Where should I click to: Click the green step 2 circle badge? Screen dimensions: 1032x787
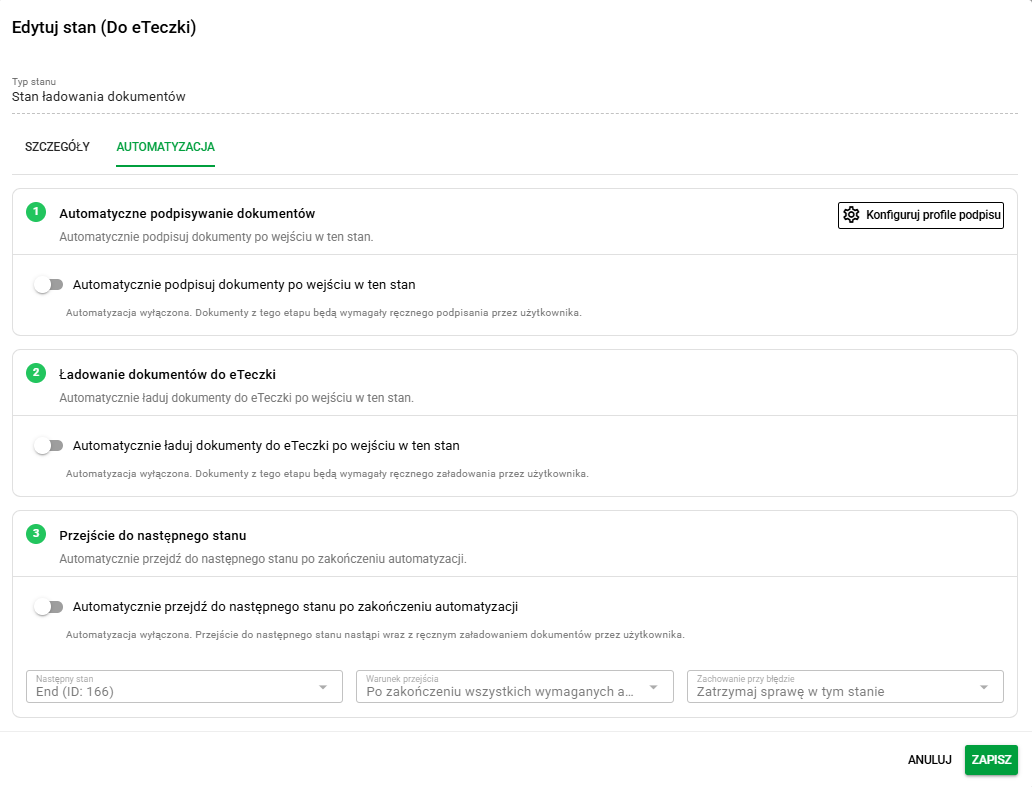click(x=36, y=372)
